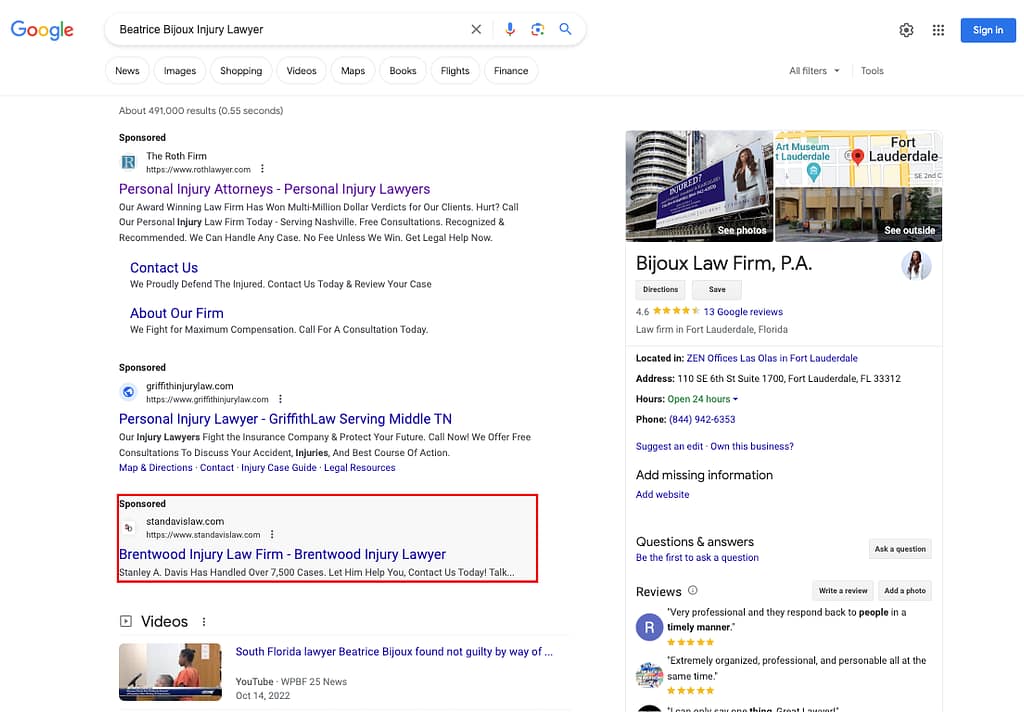This screenshot has width=1024, height=712.
Task: Click the Save button
Action: [x=717, y=289]
